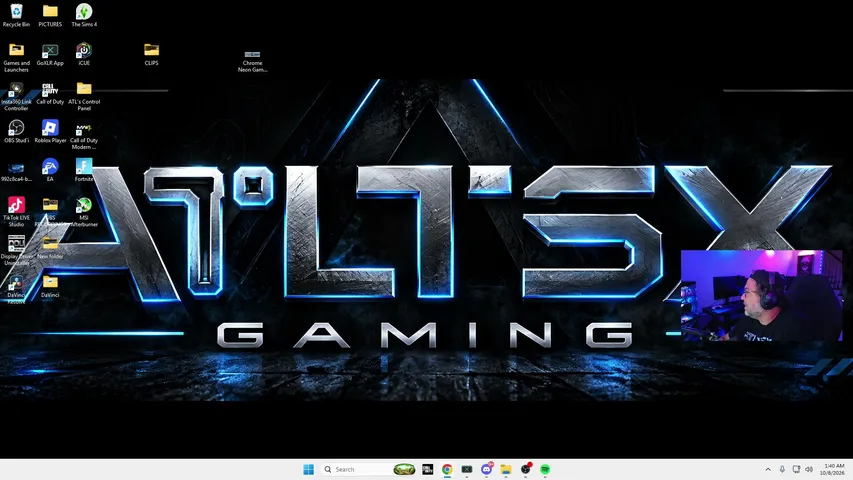Click the microphone tray icon
This screenshot has width=853, height=480.
pyautogui.click(x=782, y=469)
